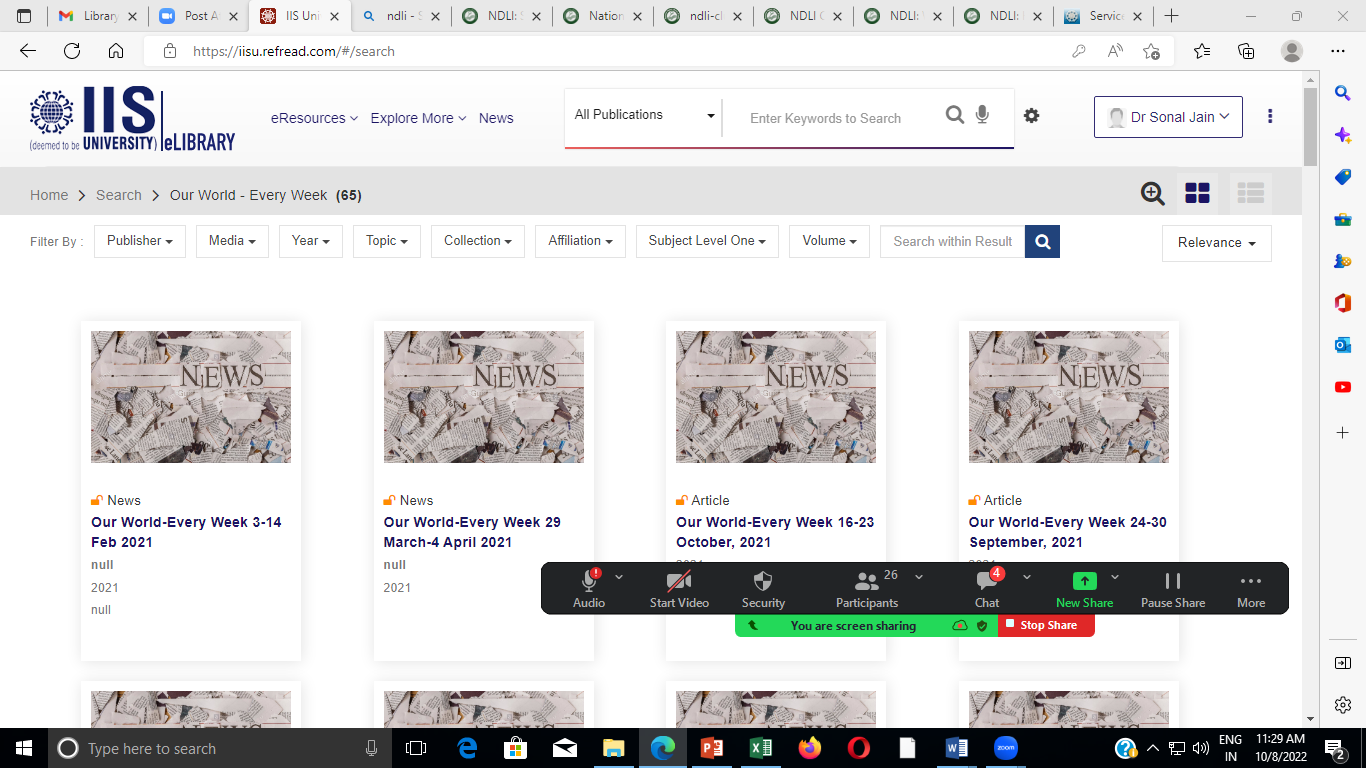Click the Stop Share button
Viewport: 1366px width, 768px height.
[x=1047, y=625]
